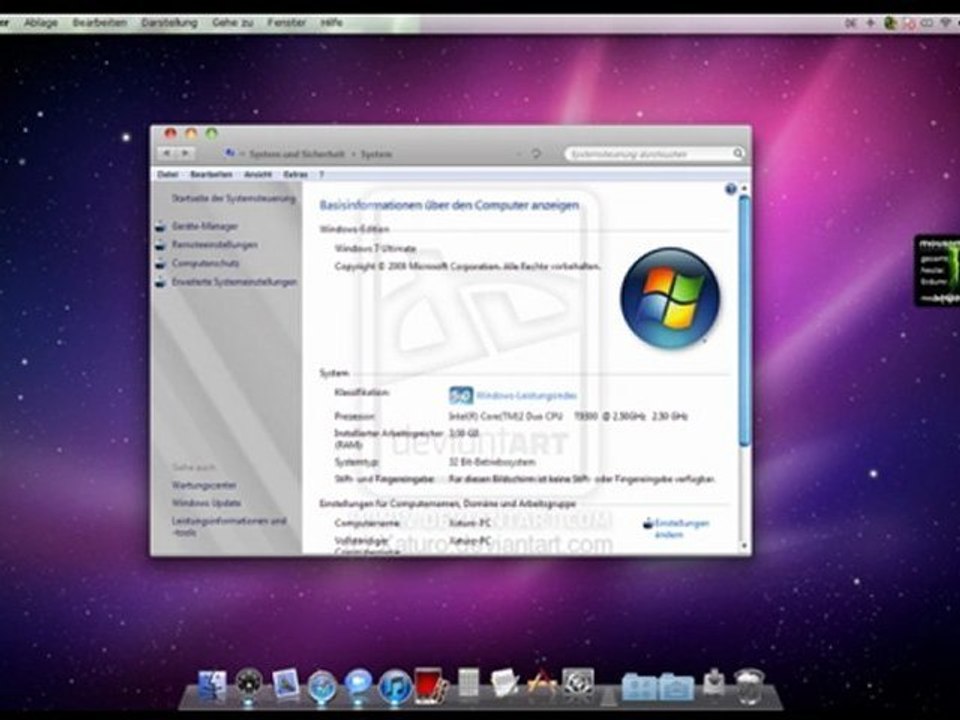The width and height of the screenshot is (960, 720).
Task: Open Windows Update link in sidebar
Action: [206, 503]
